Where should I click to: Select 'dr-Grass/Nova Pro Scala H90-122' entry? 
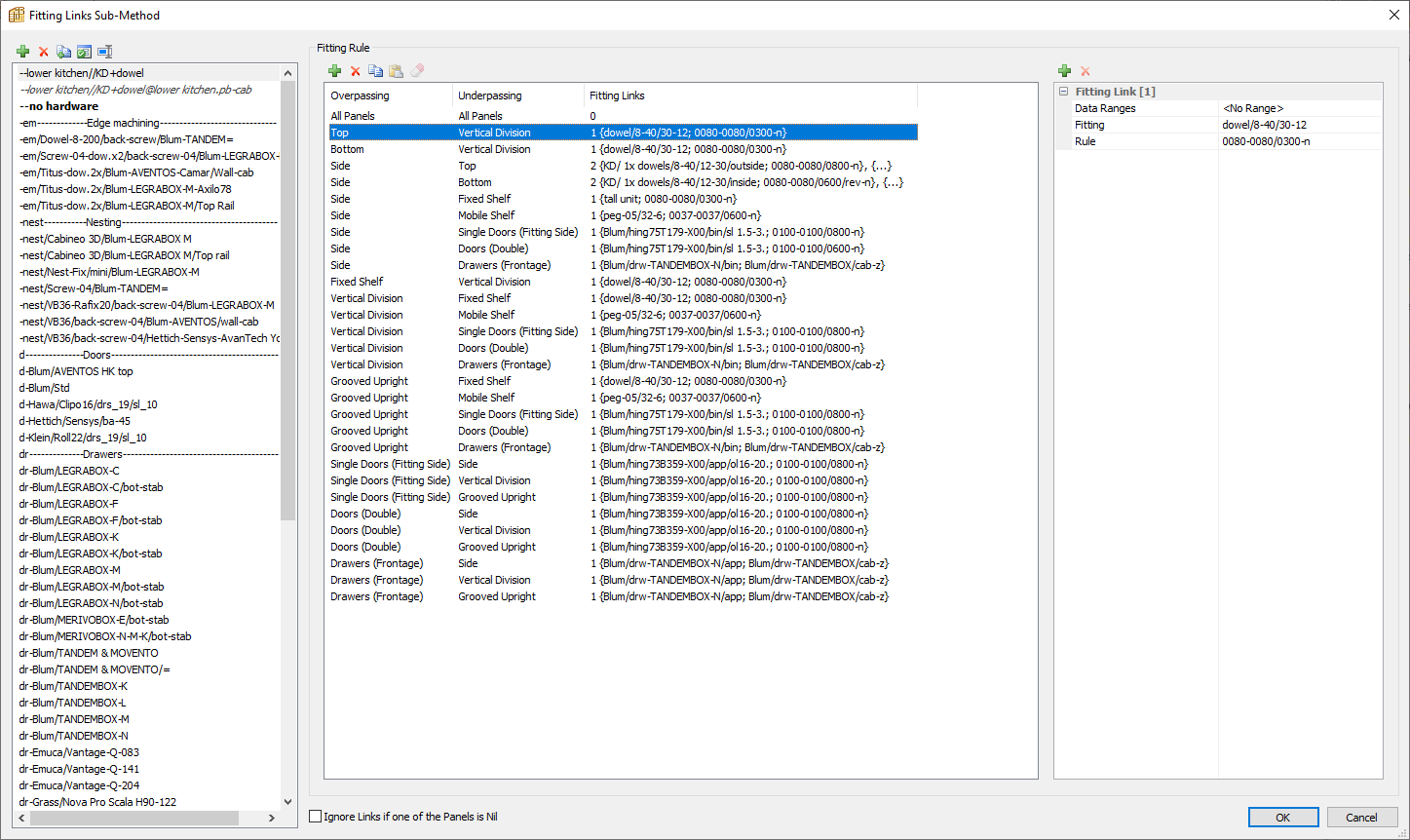pyautogui.click(x=148, y=802)
